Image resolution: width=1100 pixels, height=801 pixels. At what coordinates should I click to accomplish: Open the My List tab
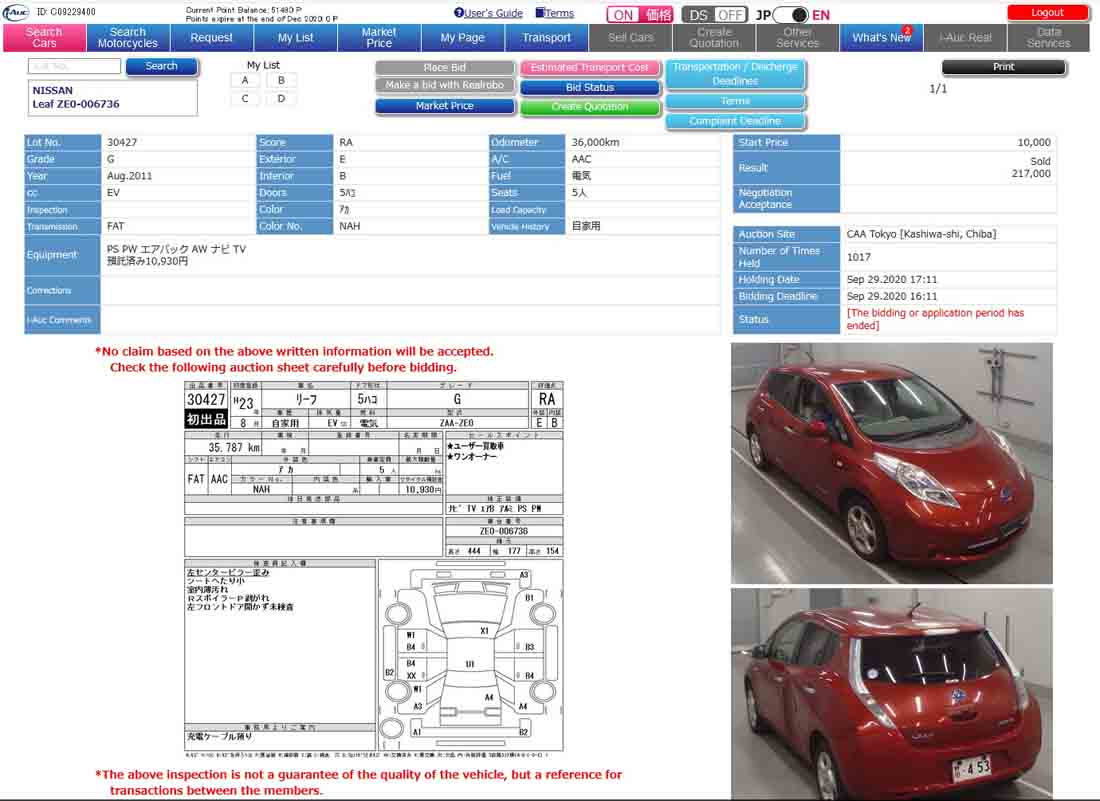point(295,38)
